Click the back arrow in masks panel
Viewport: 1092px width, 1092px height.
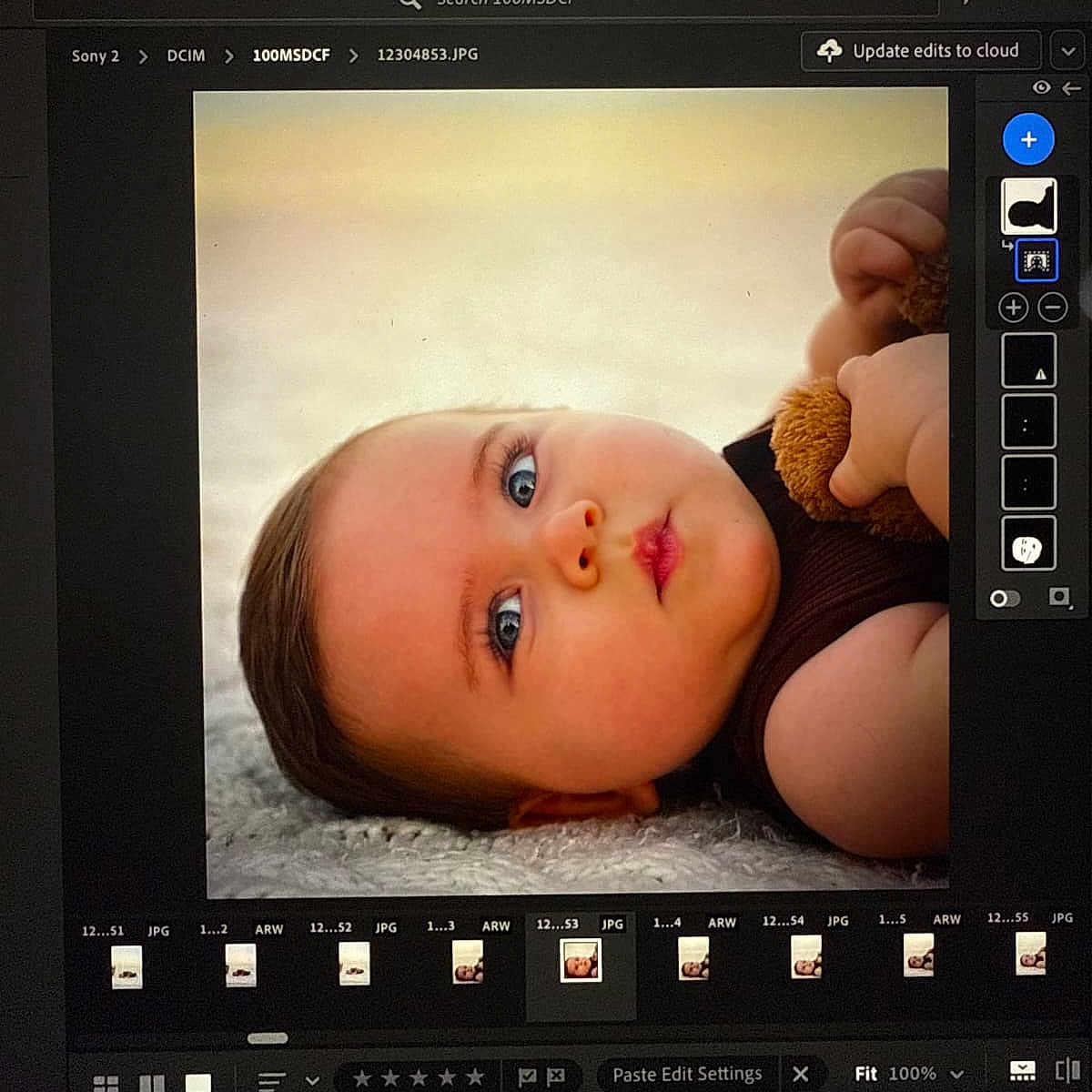[x=1072, y=87]
